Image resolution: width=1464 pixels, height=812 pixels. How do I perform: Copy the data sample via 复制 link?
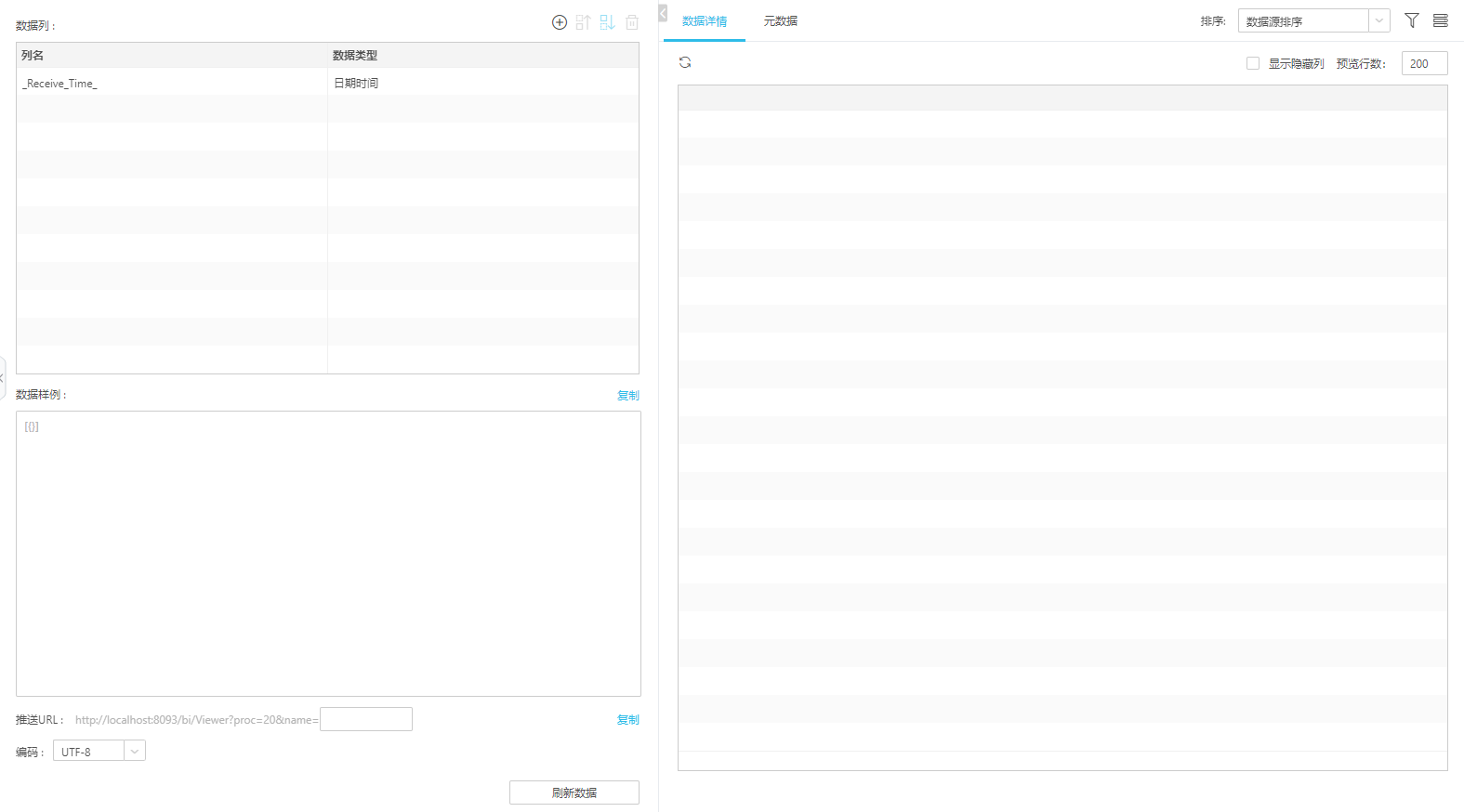click(x=628, y=396)
